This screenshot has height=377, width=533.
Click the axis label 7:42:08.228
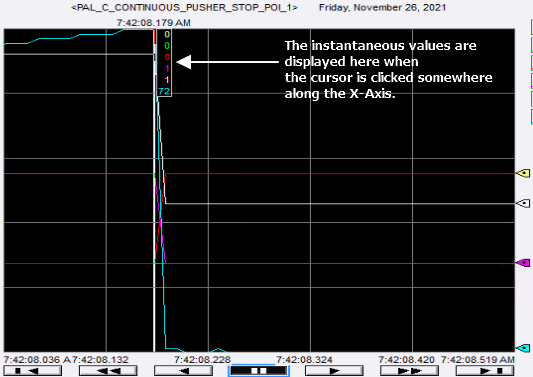[202, 359]
